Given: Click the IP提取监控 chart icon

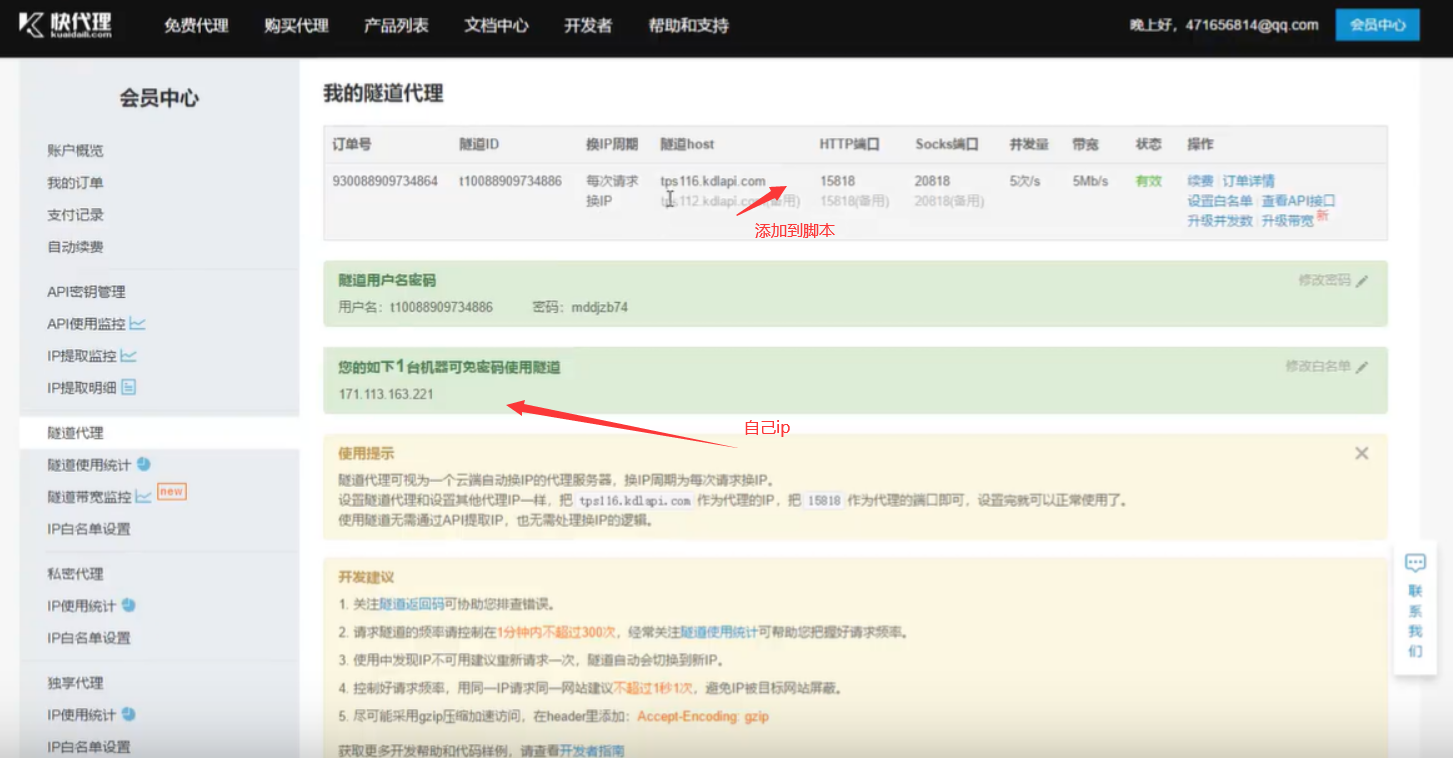Looking at the screenshot, I should 129,356.
